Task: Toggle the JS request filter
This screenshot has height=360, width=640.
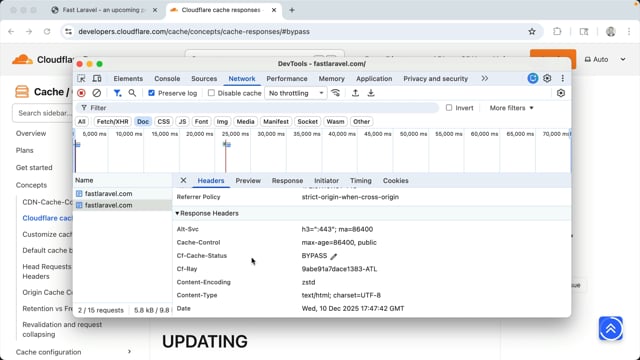Action: point(182,122)
